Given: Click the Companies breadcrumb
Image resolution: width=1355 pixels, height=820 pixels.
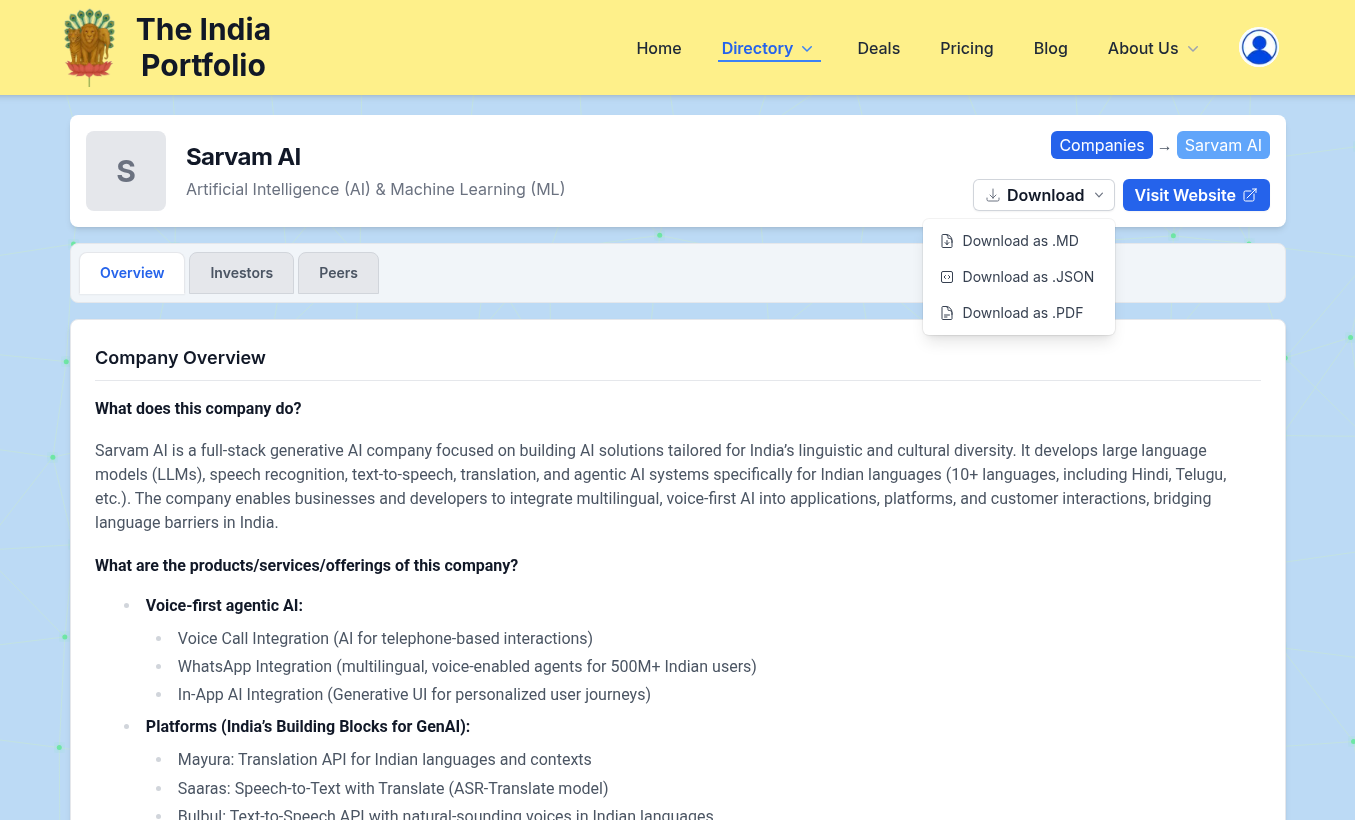Looking at the screenshot, I should click(1102, 145).
